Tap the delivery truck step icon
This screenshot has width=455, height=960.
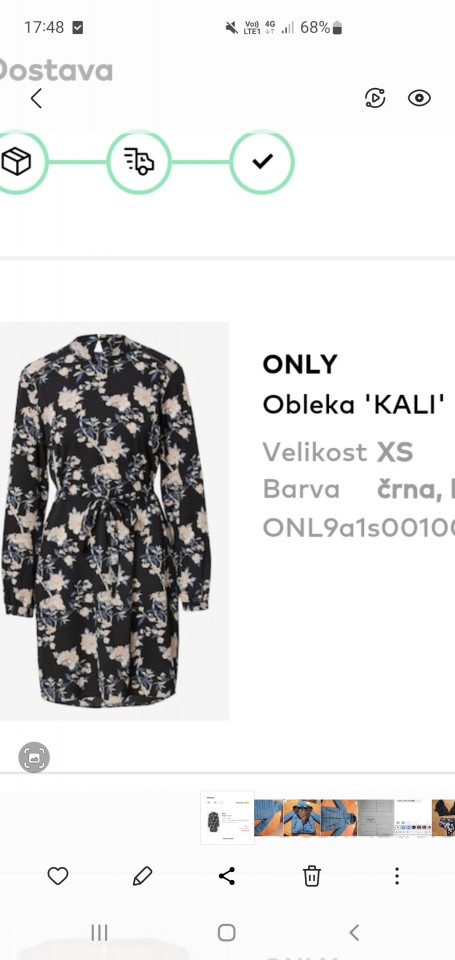[139, 162]
